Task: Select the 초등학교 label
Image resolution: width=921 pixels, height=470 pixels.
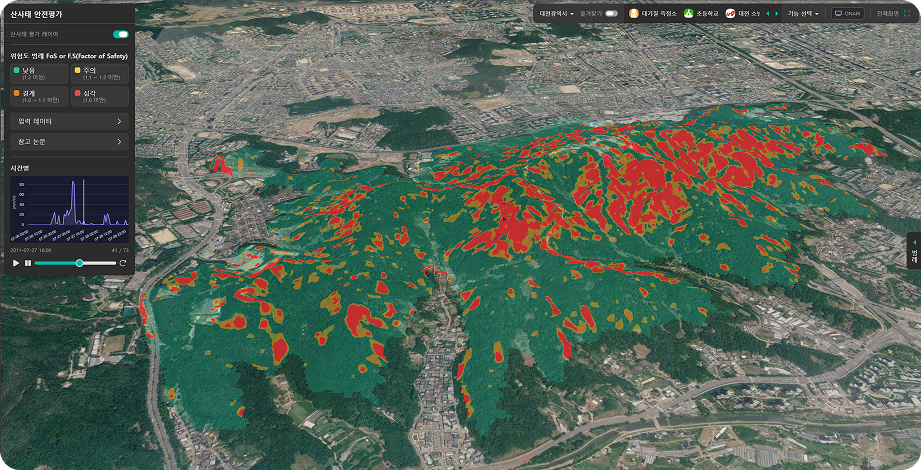Action: tap(707, 14)
